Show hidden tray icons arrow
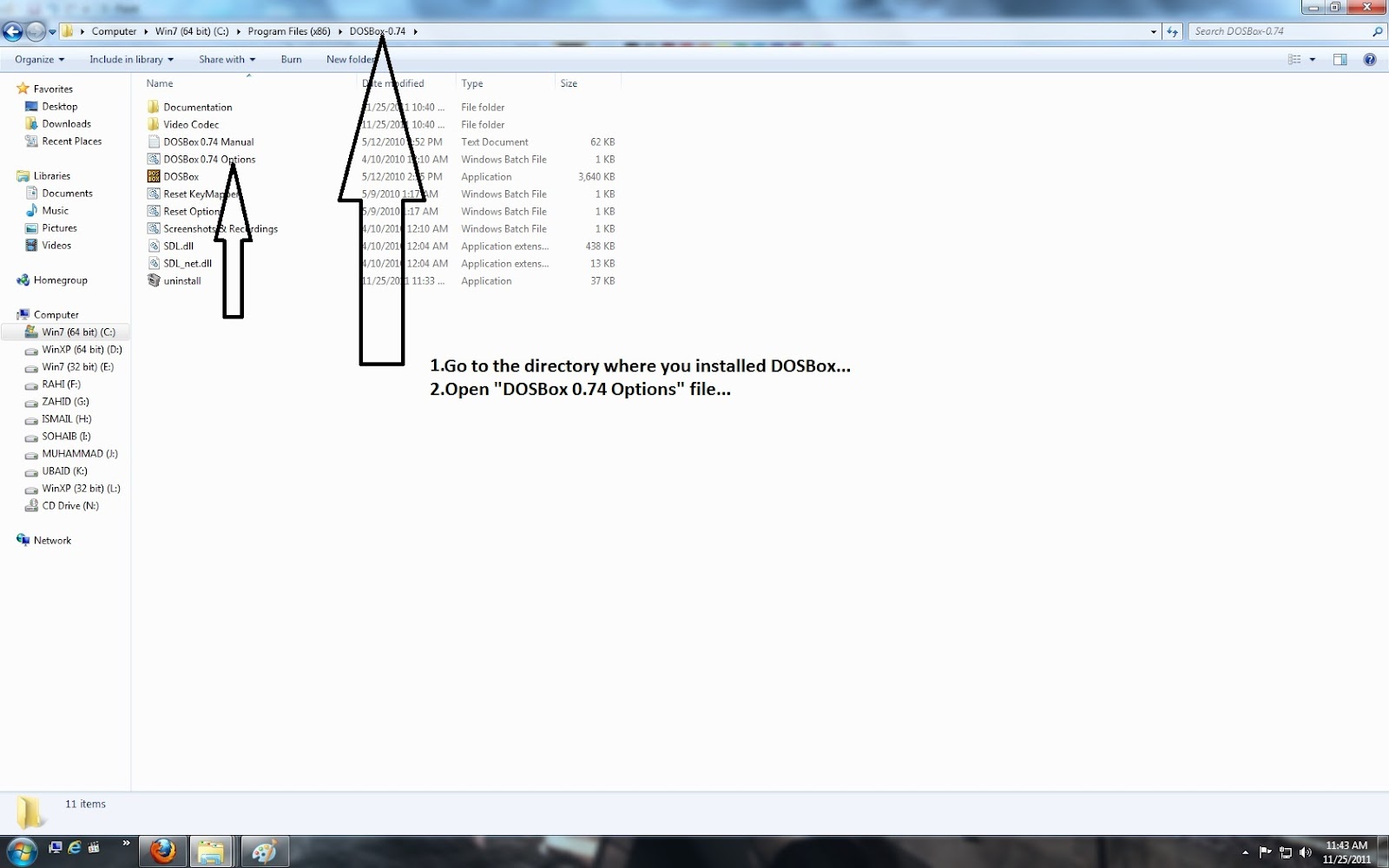The width and height of the screenshot is (1389, 868). coord(1246,852)
